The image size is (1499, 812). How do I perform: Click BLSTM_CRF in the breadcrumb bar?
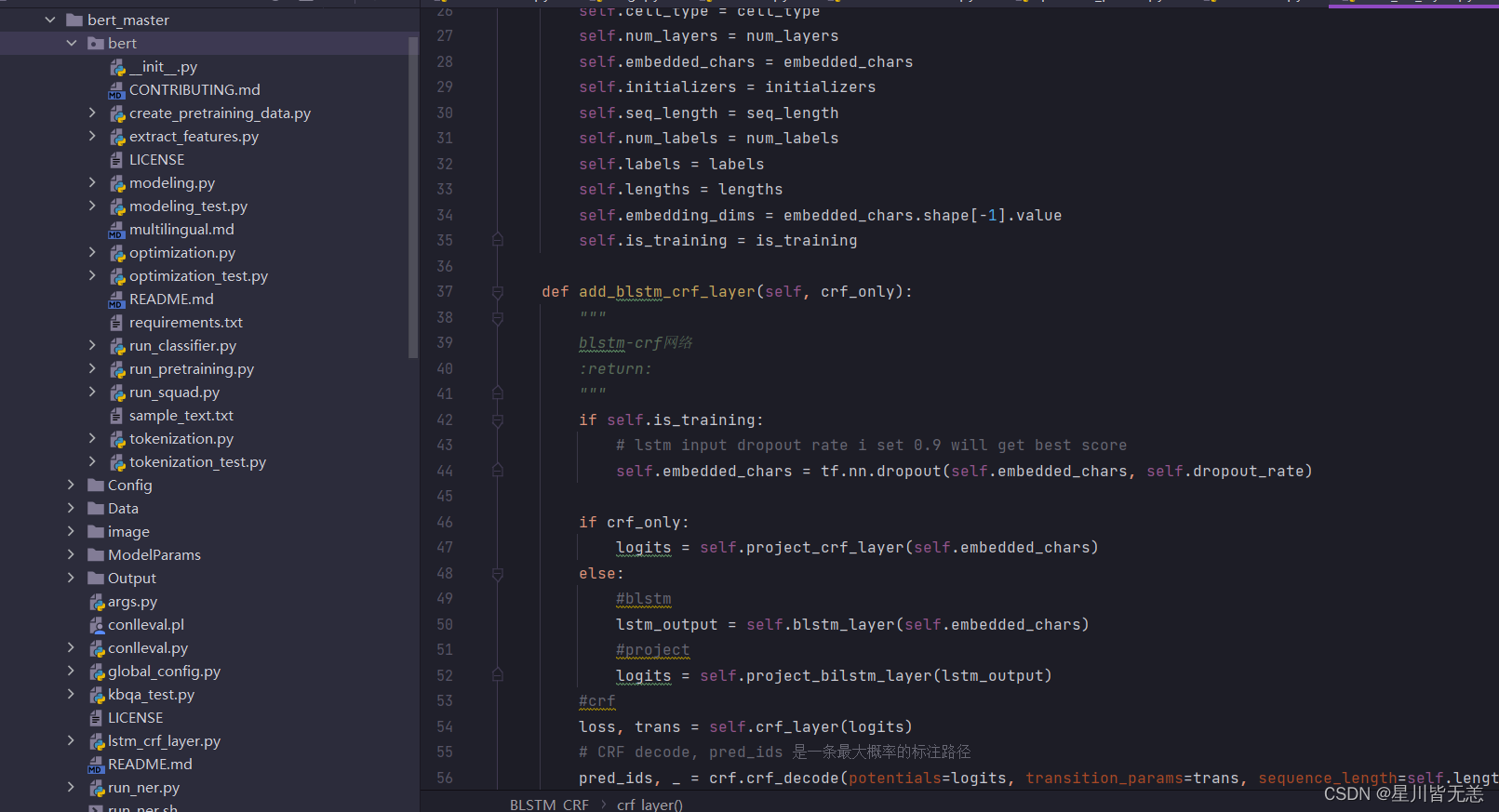click(549, 805)
